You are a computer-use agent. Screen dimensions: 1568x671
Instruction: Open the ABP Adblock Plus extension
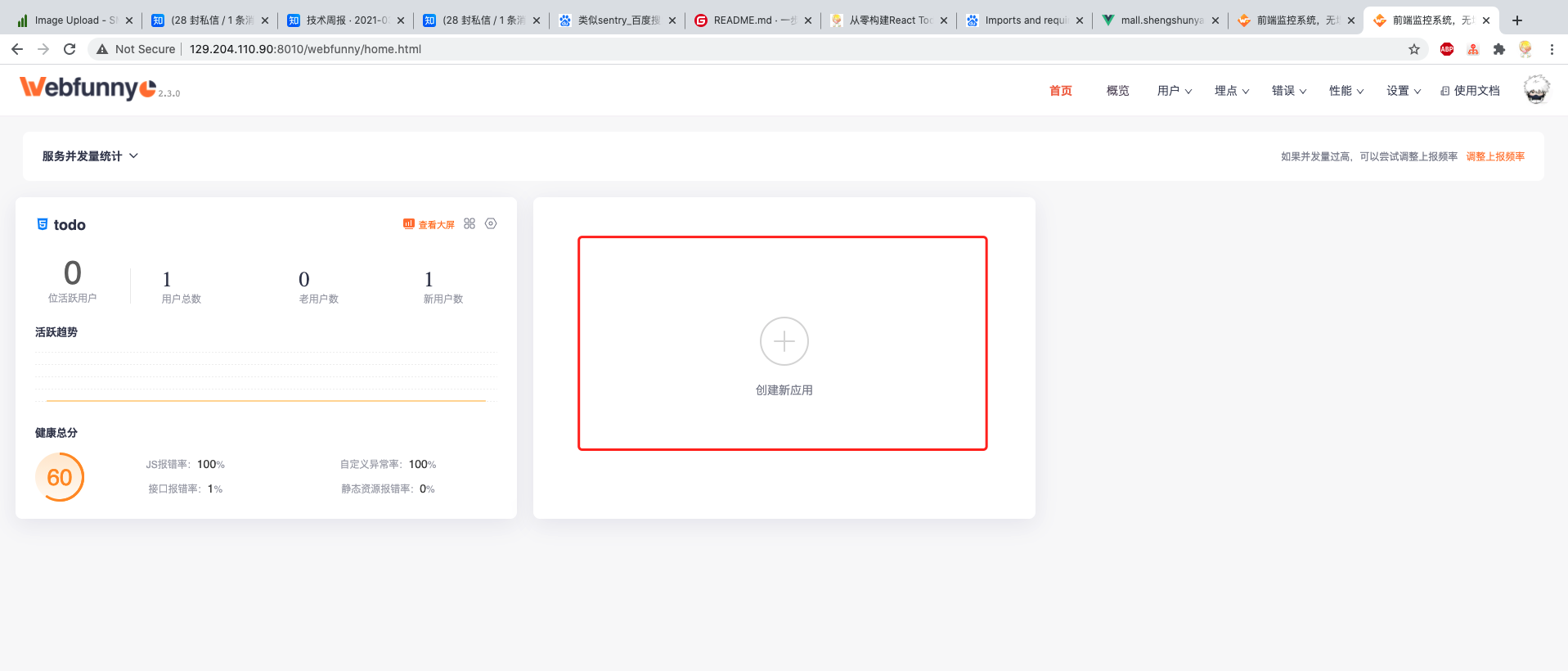tap(1447, 49)
